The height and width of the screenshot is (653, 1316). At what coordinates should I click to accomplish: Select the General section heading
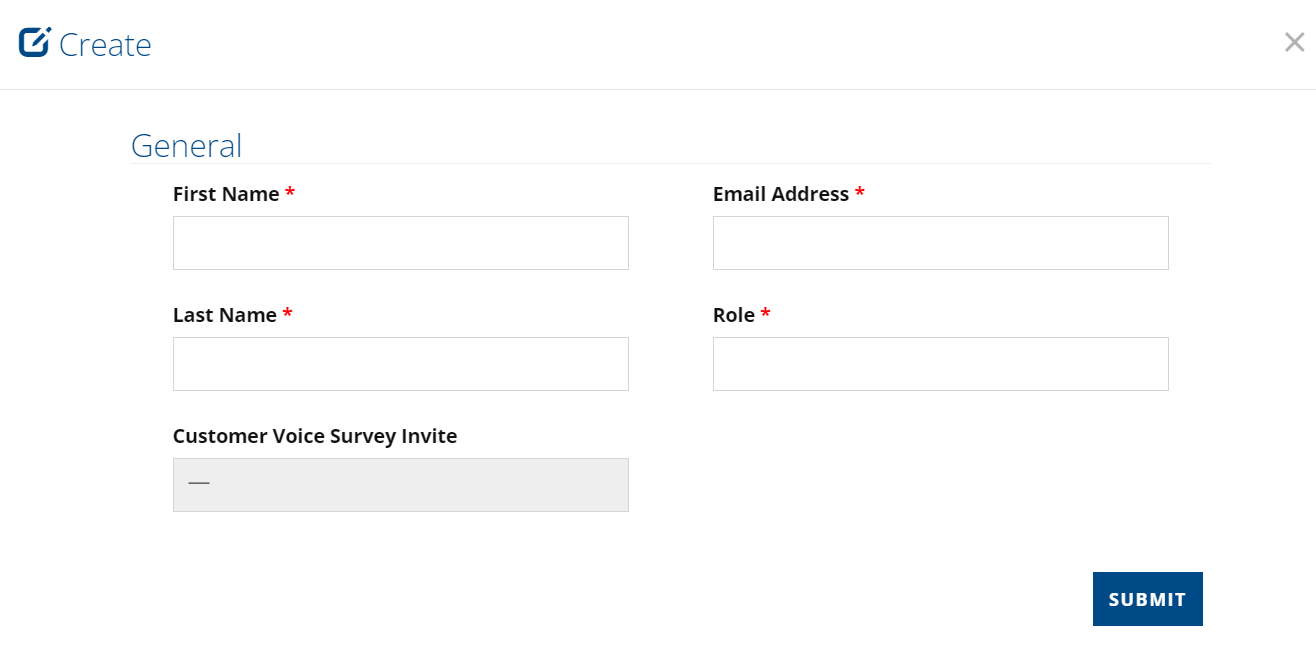187,146
